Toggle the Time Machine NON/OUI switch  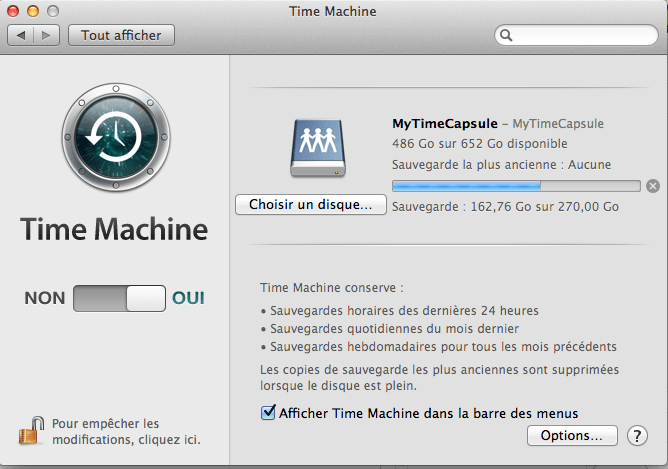119,298
